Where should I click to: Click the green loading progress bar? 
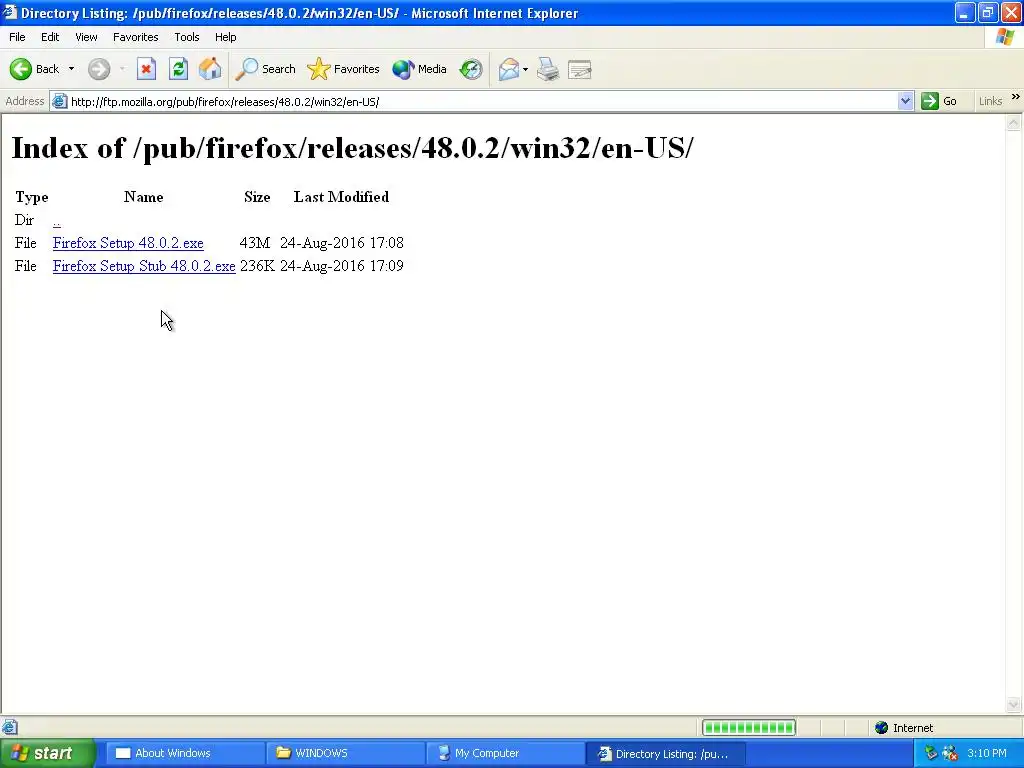point(748,728)
